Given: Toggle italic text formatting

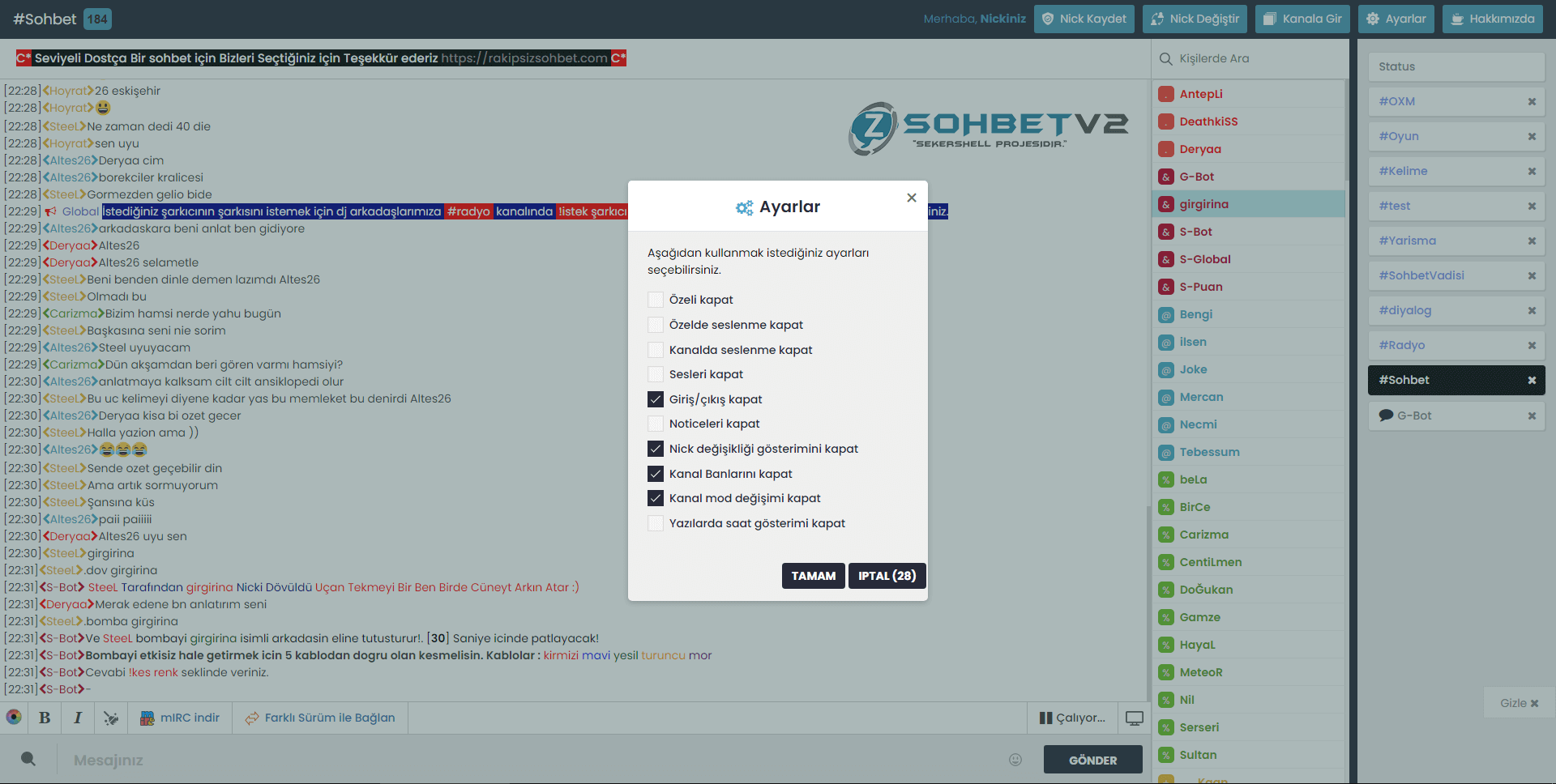Looking at the screenshot, I should tap(78, 718).
